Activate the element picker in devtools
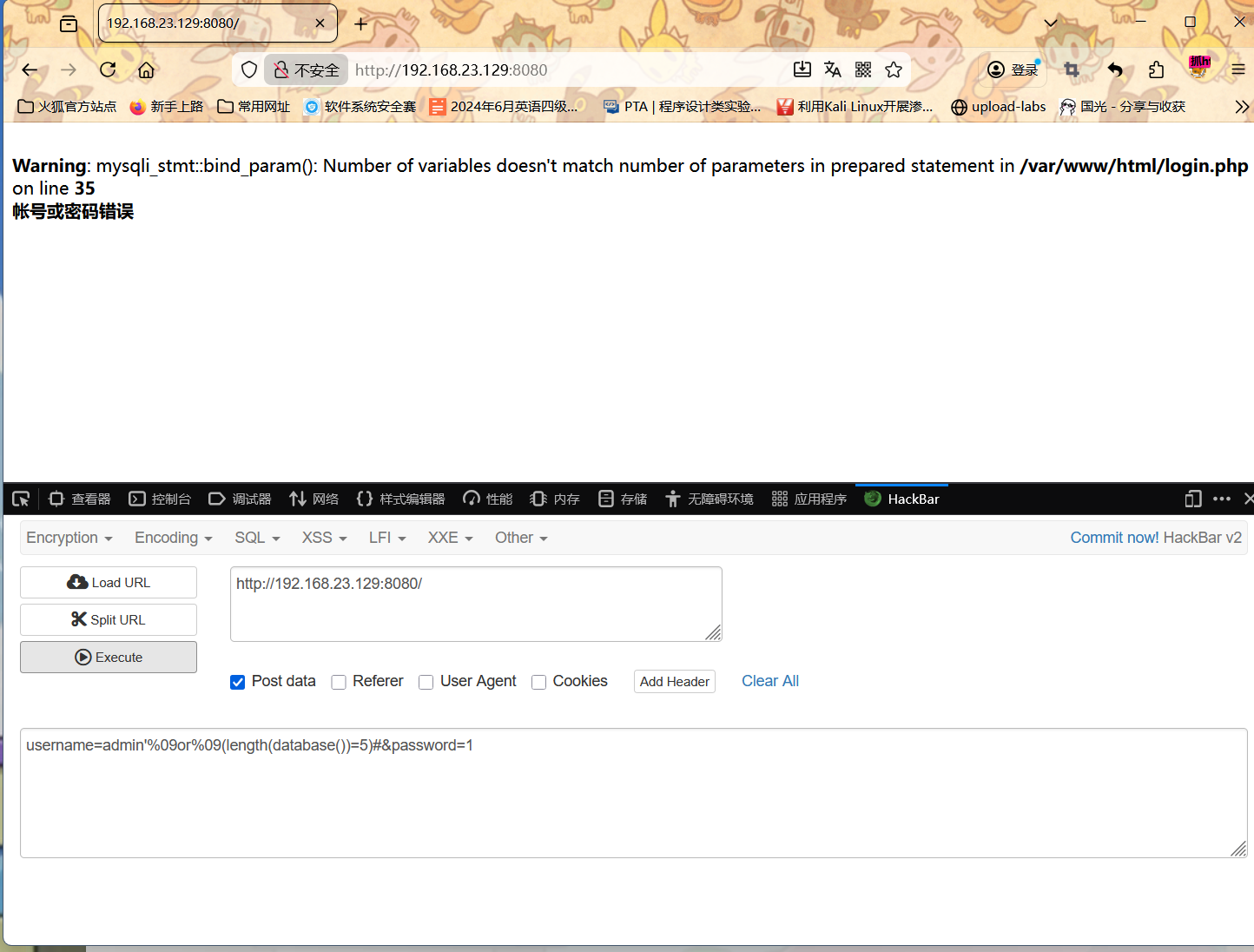The width and height of the screenshot is (1254, 952). (x=21, y=499)
